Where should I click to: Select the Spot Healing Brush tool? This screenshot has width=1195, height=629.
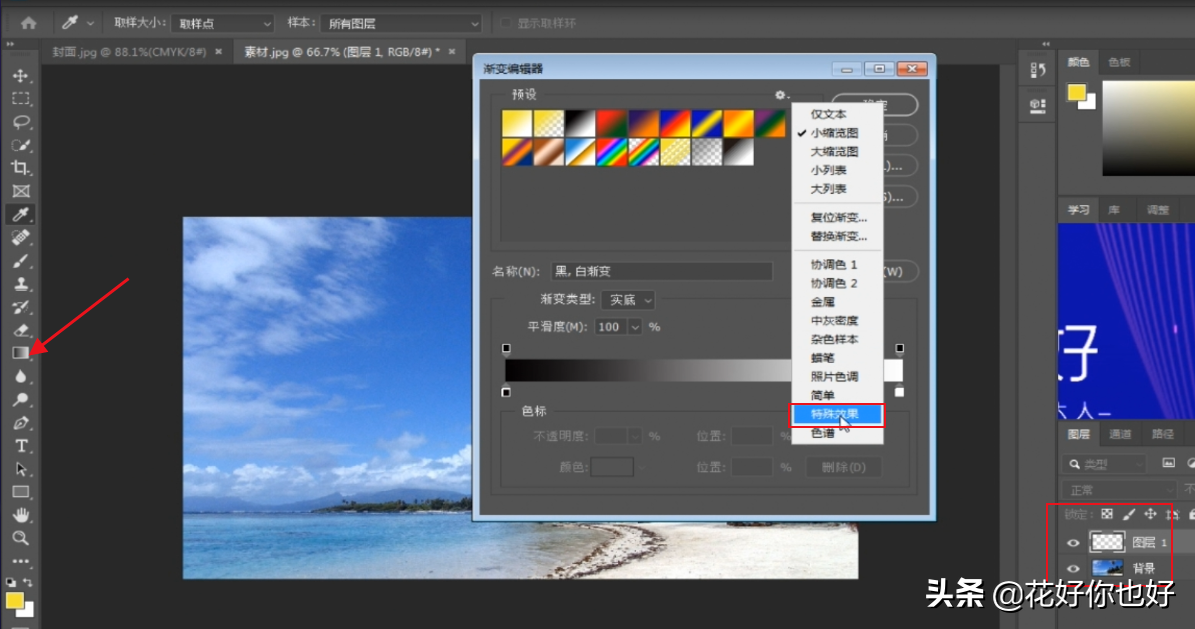click(21, 238)
